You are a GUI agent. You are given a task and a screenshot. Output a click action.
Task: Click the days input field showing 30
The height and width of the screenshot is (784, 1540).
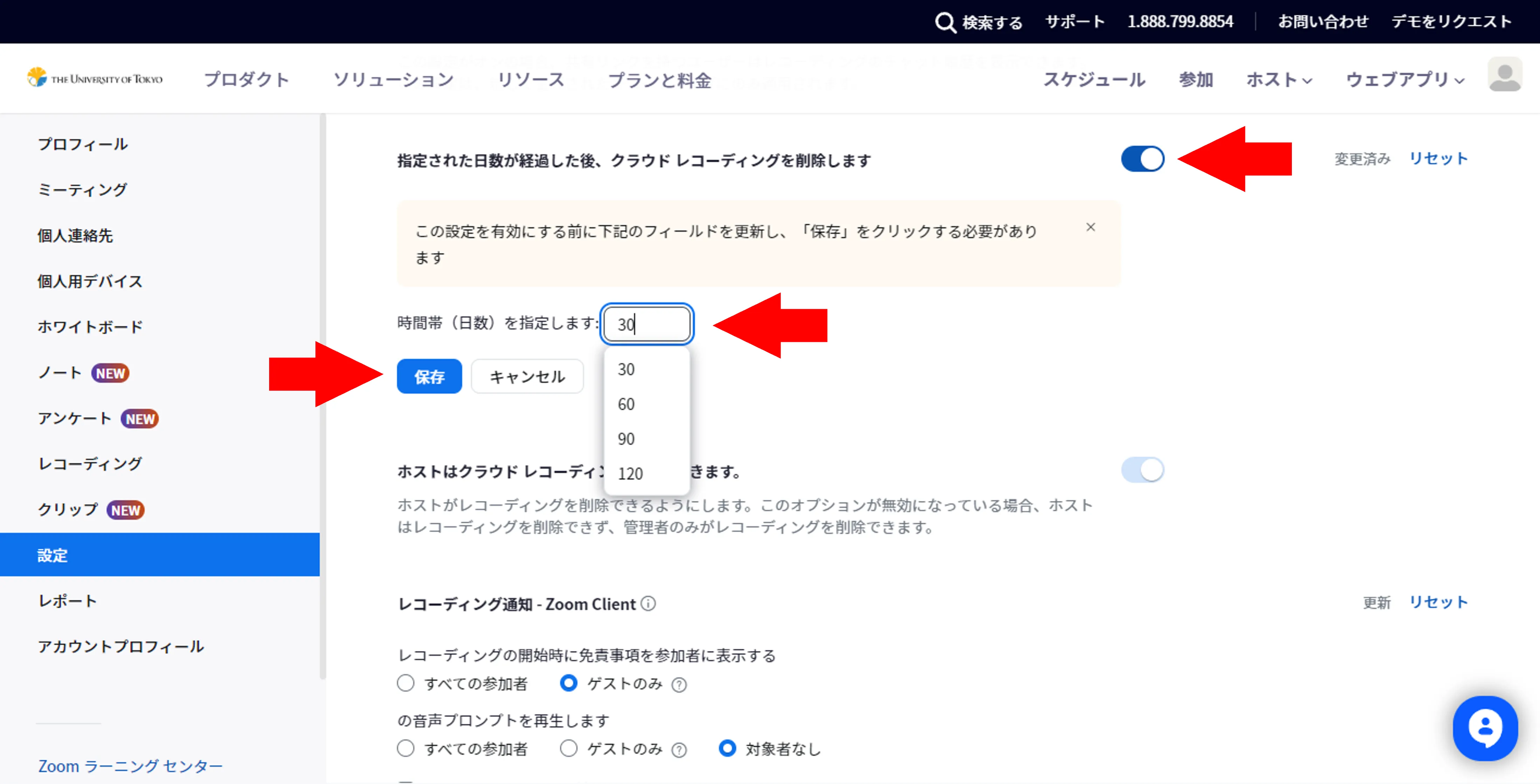(x=647, y=324)
